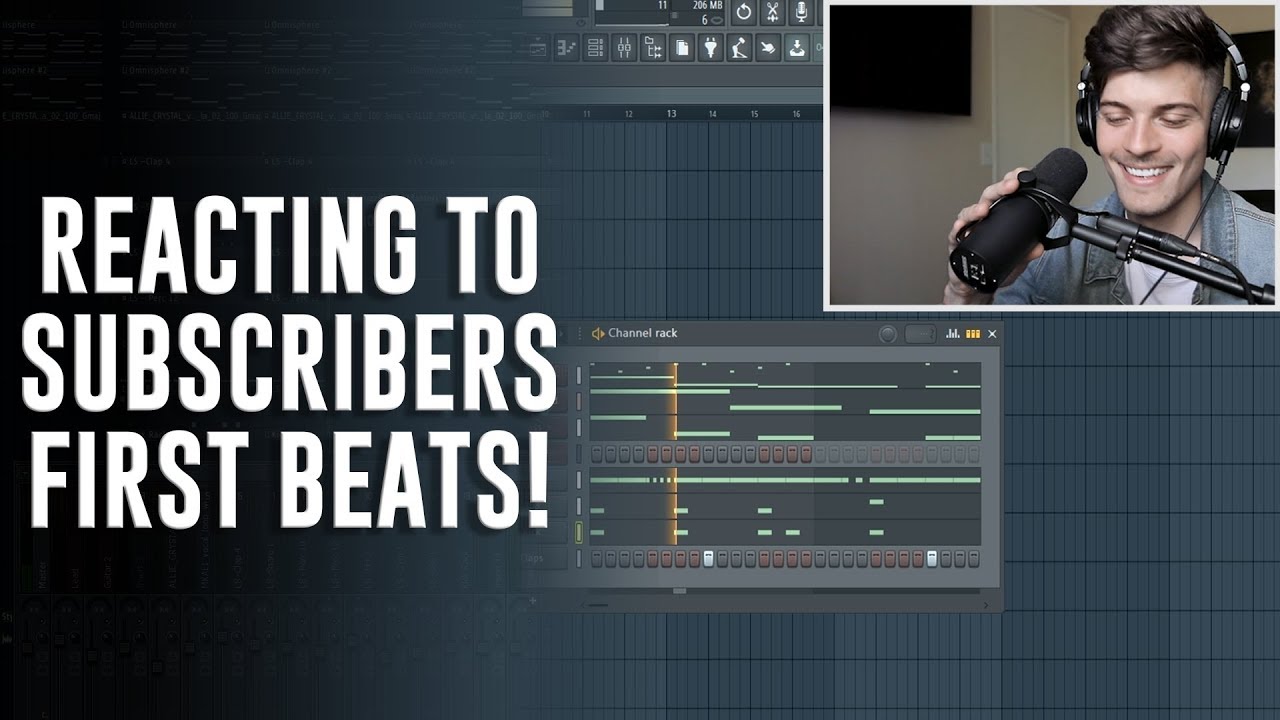Toggle step/piano view yellow icon

click(x=973, y=334)
